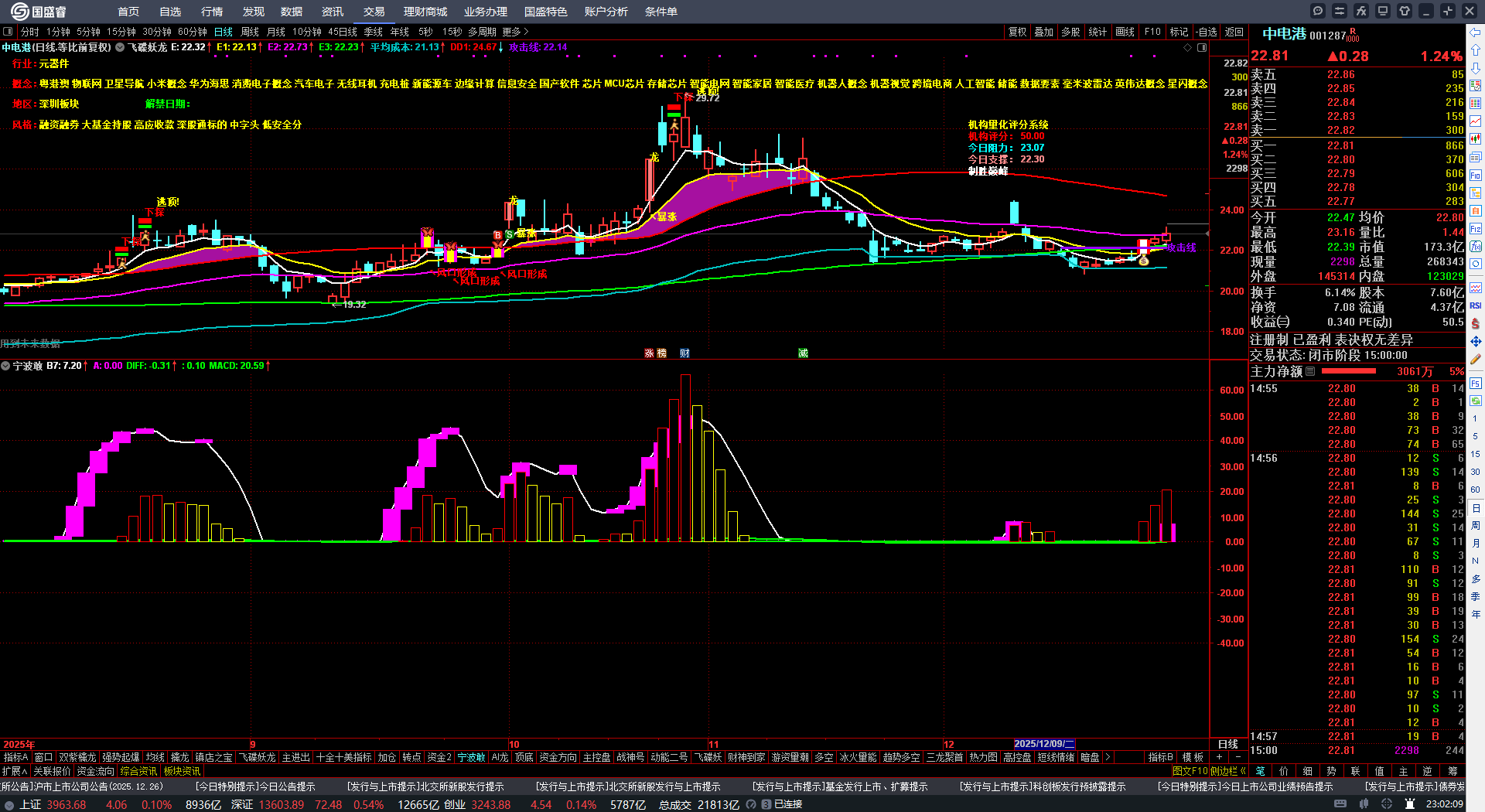Screen dimensions: 1485x812
Task: Toggle 画线 line drawing mode
Action: tap(1125, 32)
